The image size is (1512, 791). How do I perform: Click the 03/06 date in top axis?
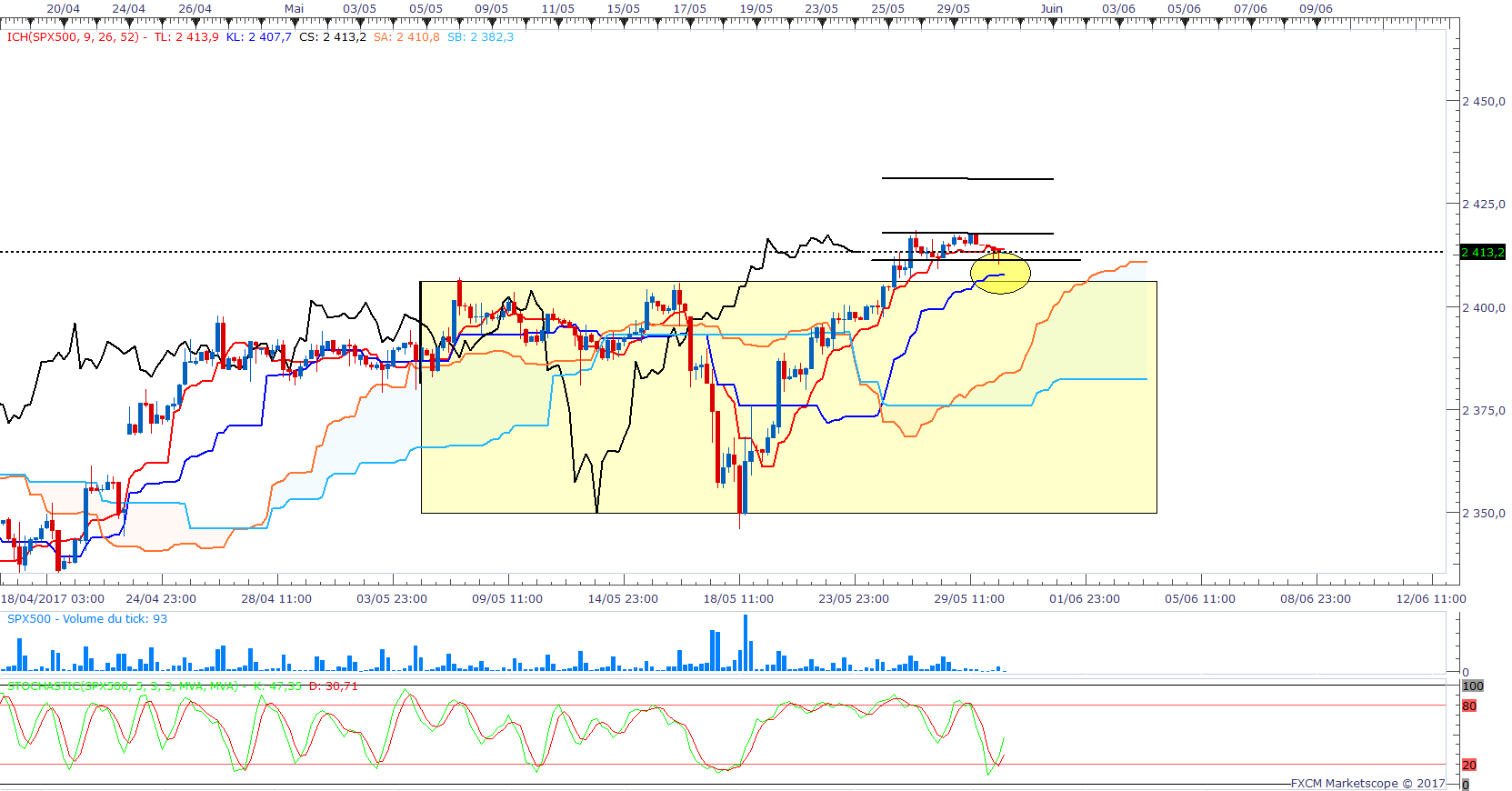[1118, 9]
